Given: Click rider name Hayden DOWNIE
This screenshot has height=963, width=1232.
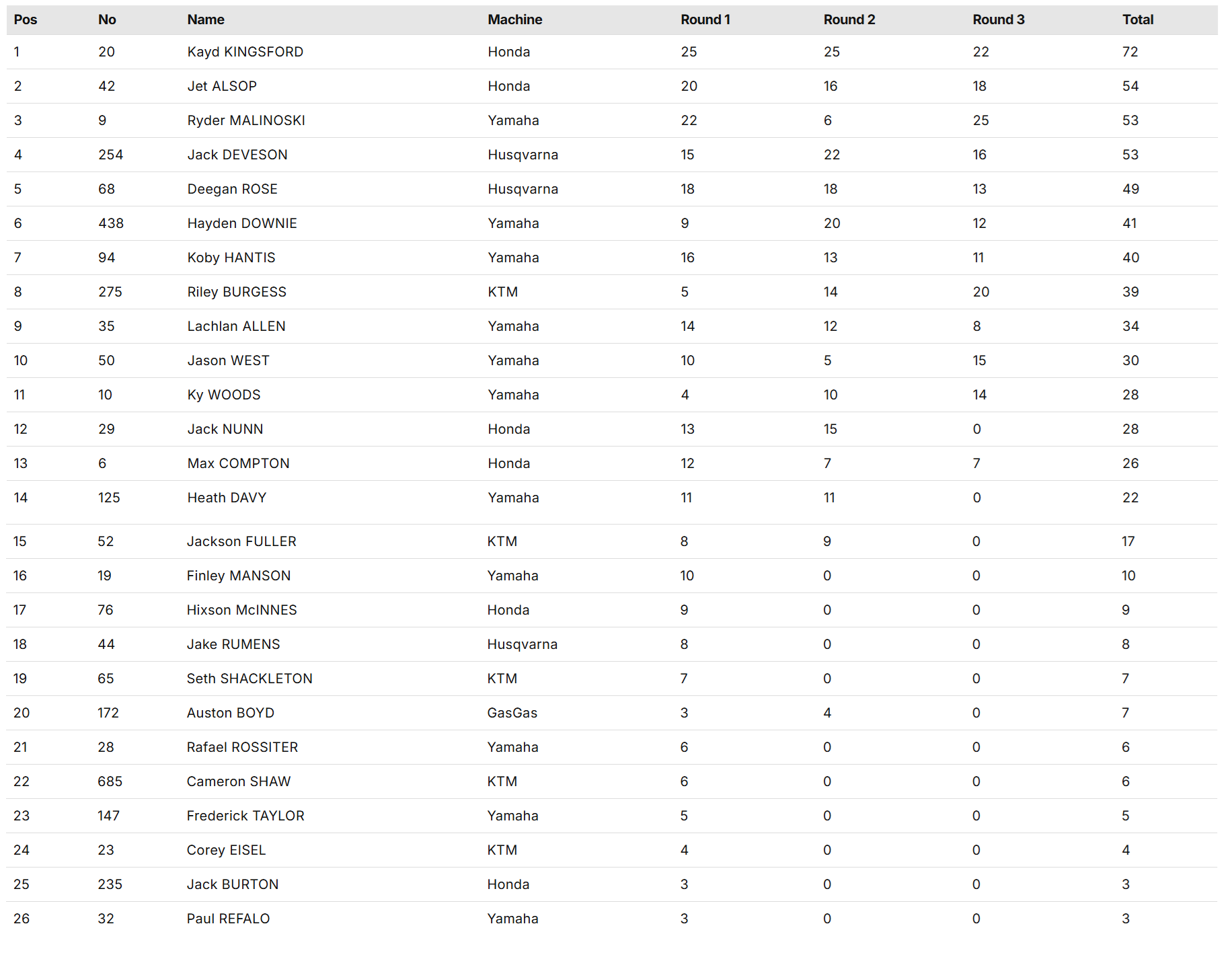Looking at the screenshot, I should (x=242, y=223).
